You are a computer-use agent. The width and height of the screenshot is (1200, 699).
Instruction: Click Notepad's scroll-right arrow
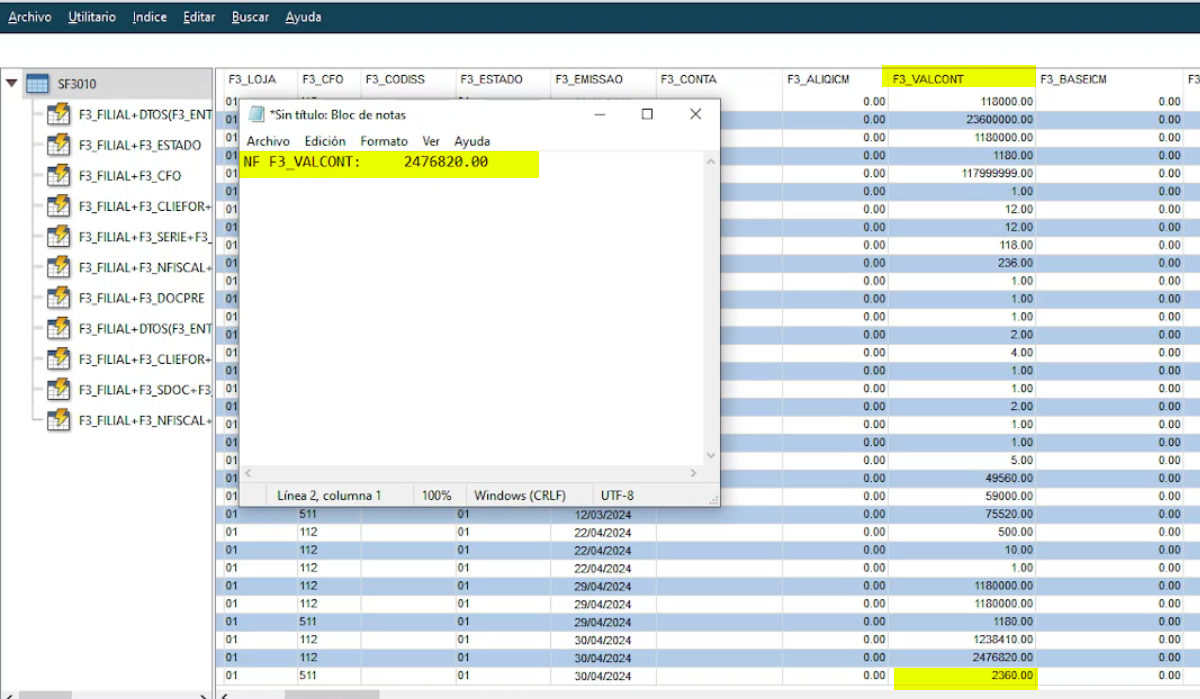(694, 472)
